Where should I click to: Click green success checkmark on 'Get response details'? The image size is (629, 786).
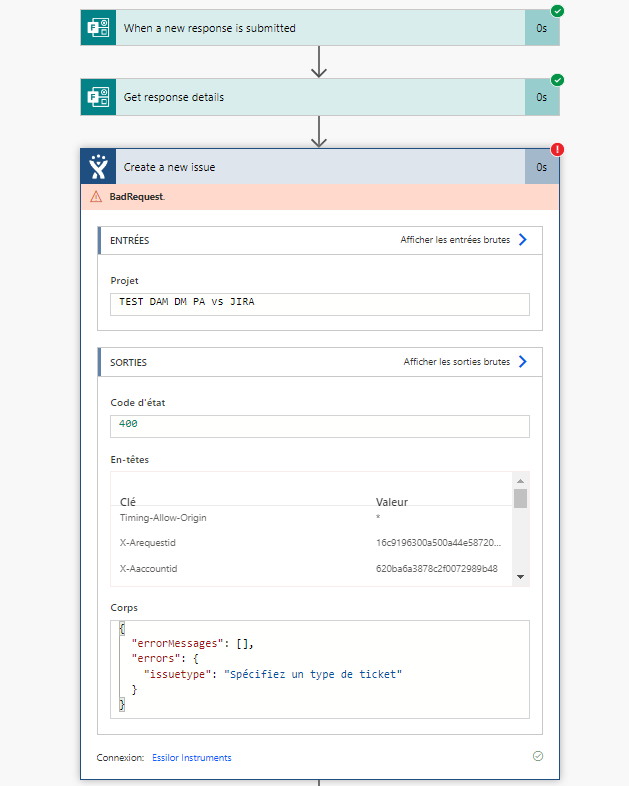(x=557, y=80)
